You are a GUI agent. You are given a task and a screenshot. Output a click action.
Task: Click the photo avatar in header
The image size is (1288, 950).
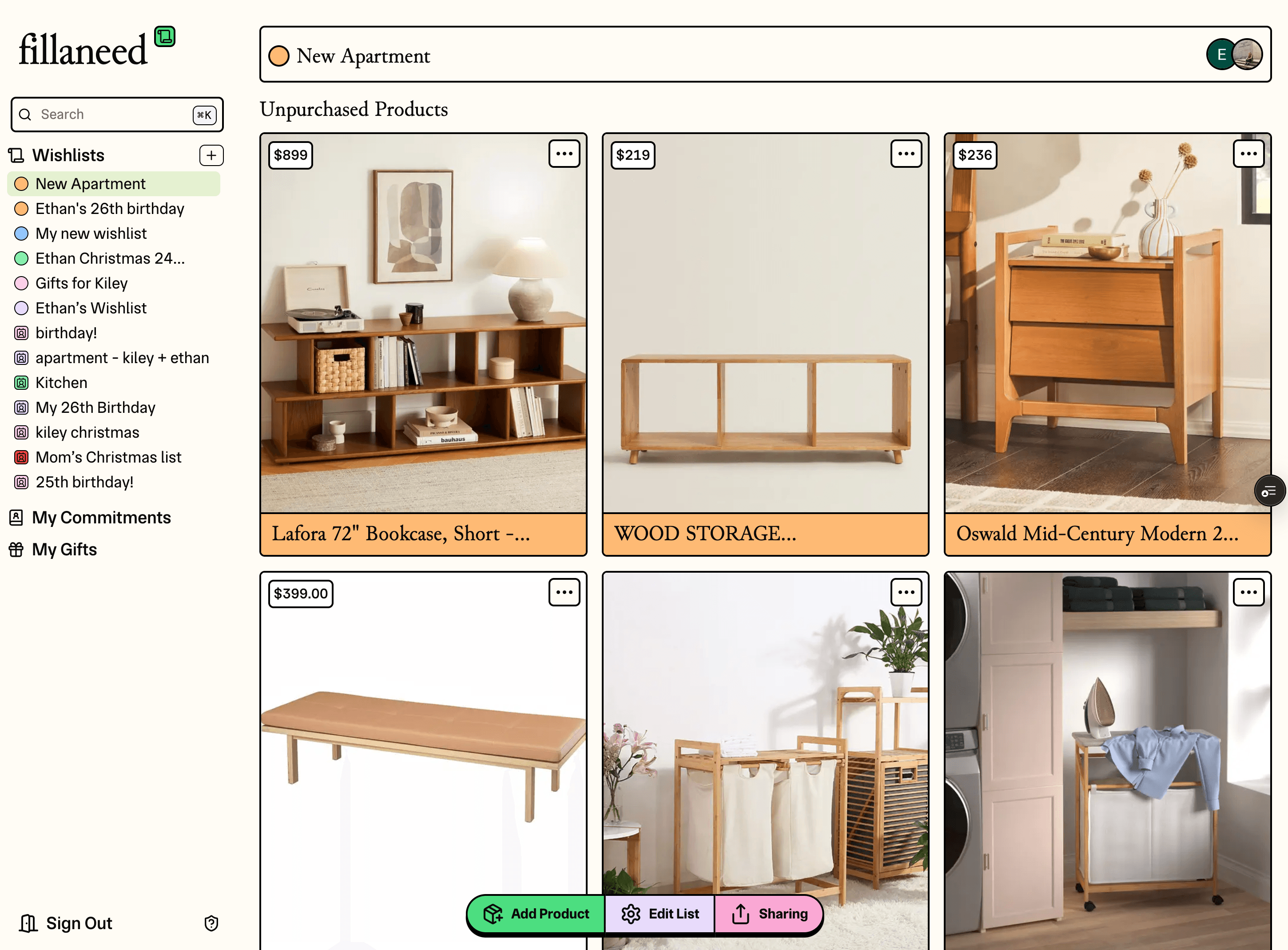point(1248,55)
